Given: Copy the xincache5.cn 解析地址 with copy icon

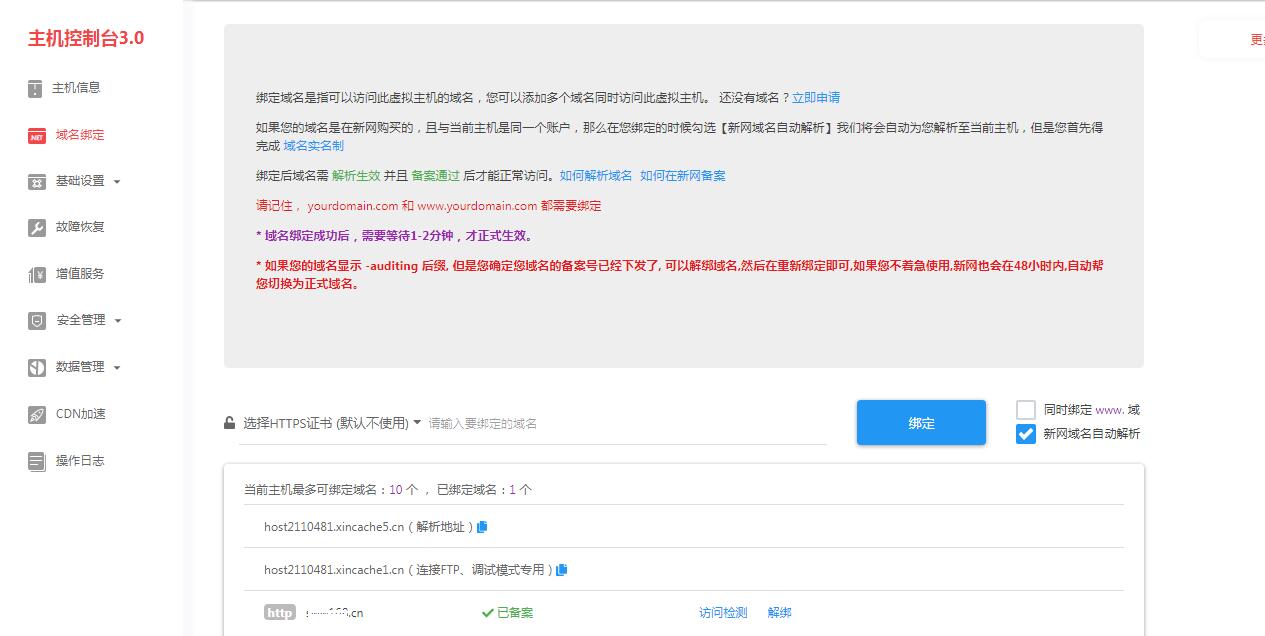Looking at the screenshot, I should pyautogui.click(x=482, y=527).
